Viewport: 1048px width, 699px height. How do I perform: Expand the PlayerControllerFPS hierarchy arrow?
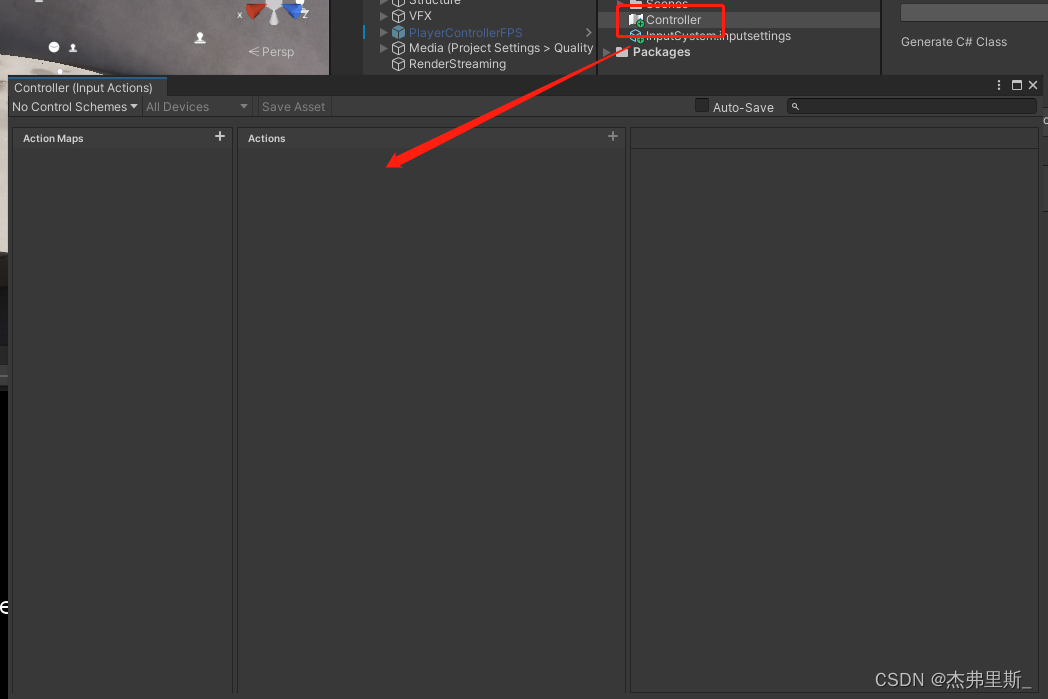(382, 32)
